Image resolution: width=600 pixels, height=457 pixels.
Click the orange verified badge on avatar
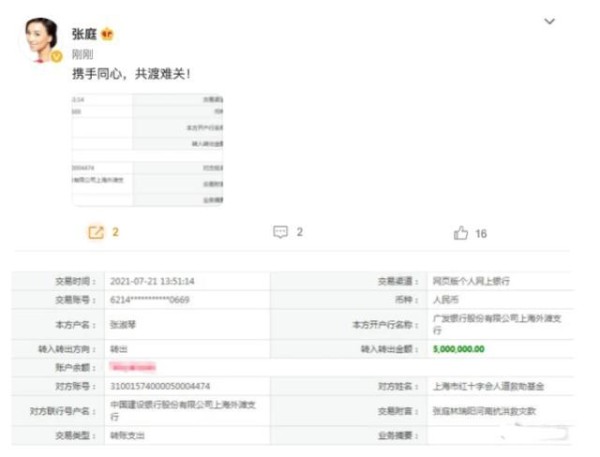pos(57,57)
